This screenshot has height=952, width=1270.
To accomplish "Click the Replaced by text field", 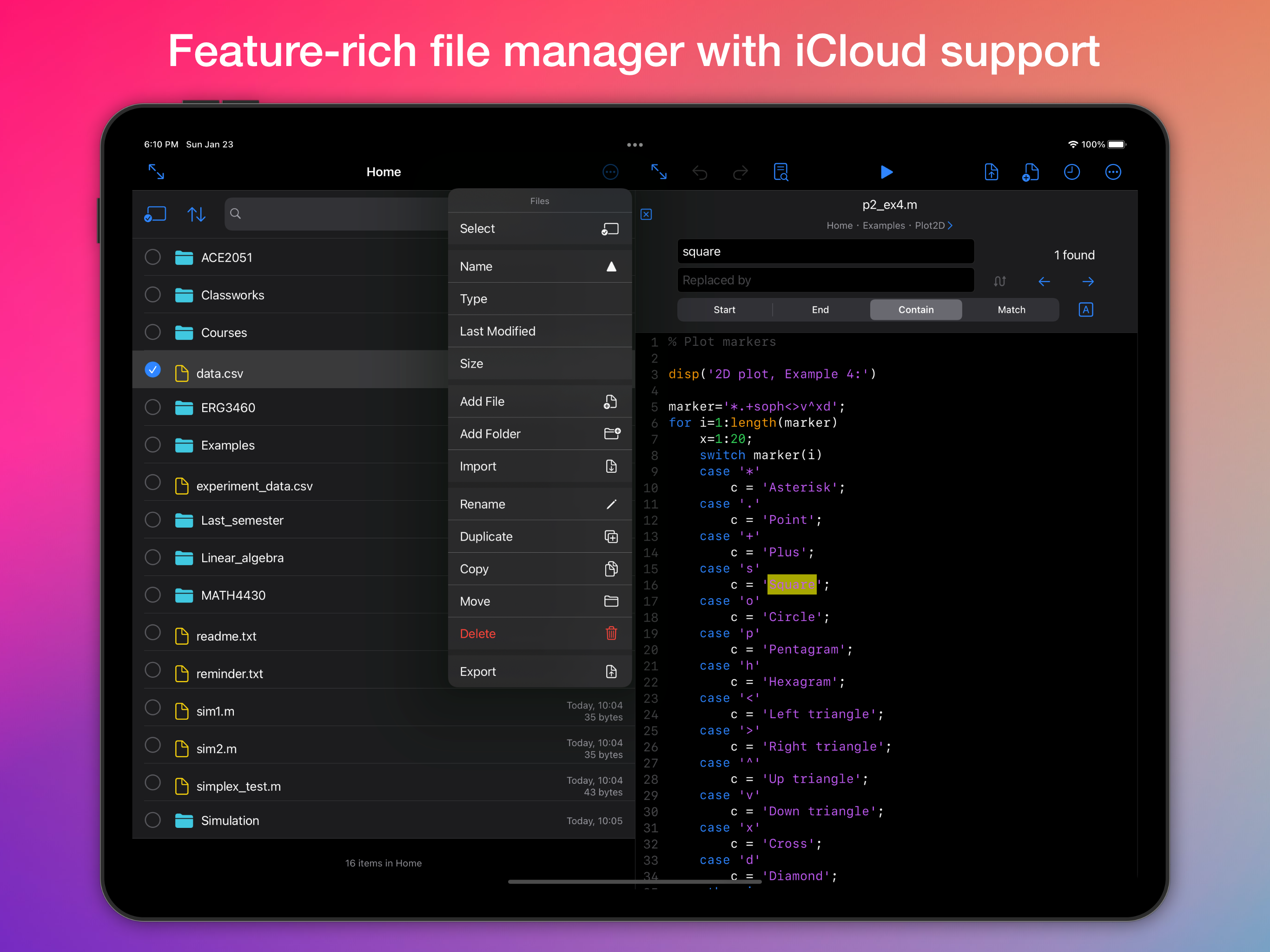I will [x=825, y=280].
